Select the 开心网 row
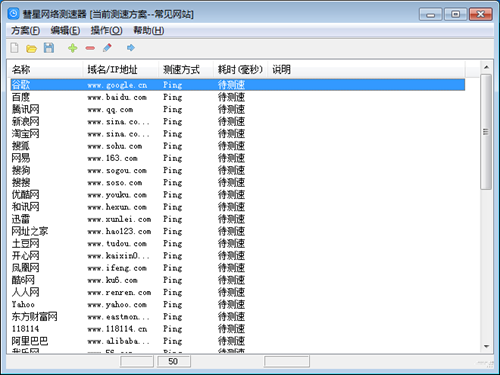 [238, 256]
